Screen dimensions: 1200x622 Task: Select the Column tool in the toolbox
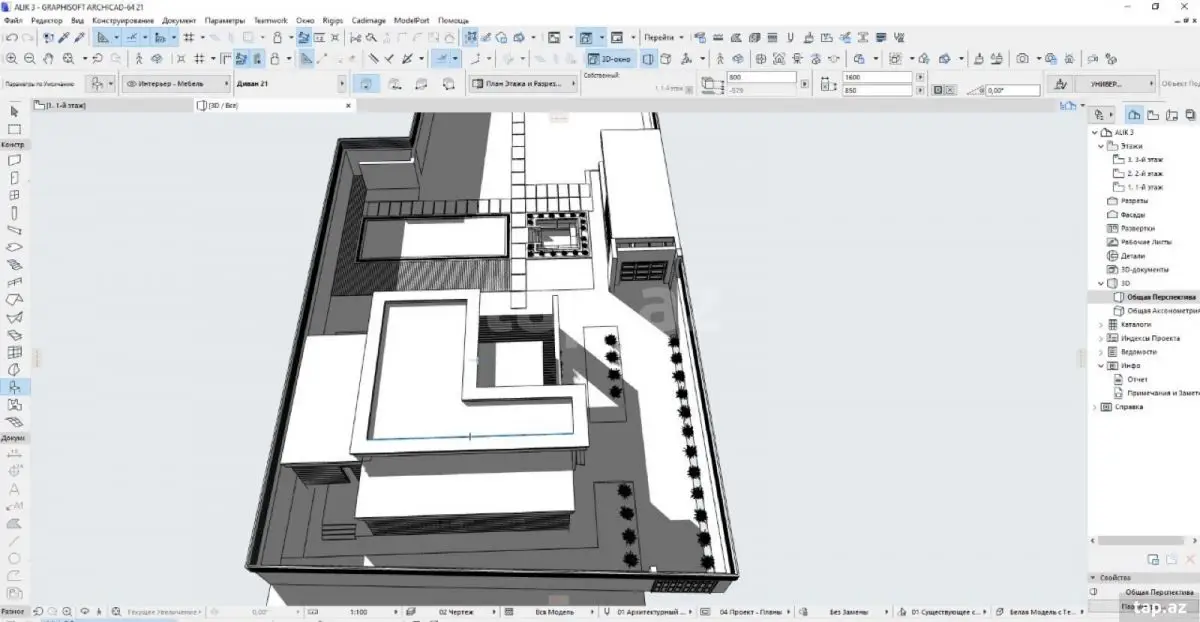(14, 213)
